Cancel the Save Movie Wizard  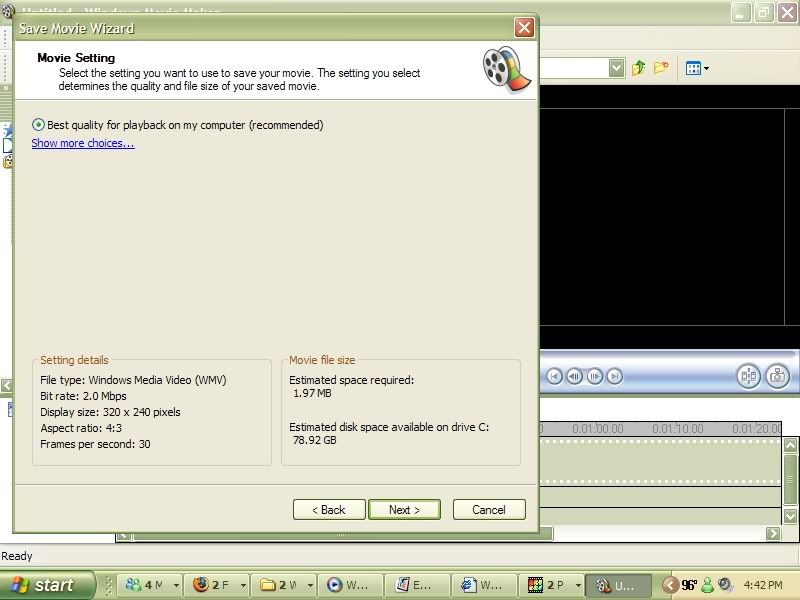tap(489, 510)
